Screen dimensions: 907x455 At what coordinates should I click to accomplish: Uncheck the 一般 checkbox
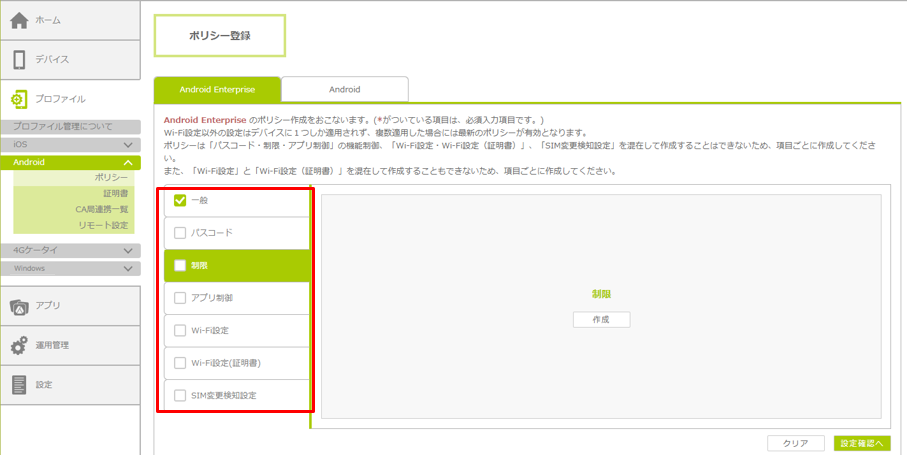(180, 200)
